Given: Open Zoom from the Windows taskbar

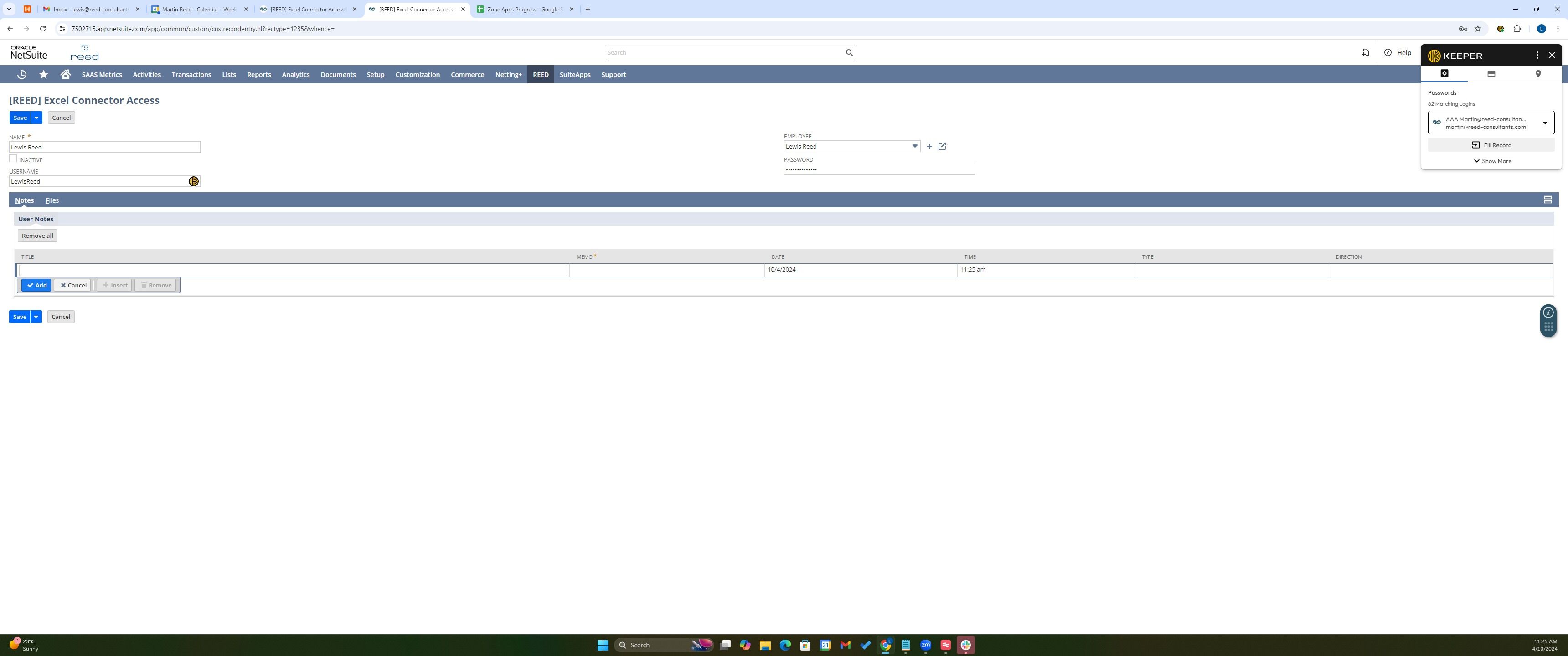Looking at the screenshot, I should click(925, 645).
